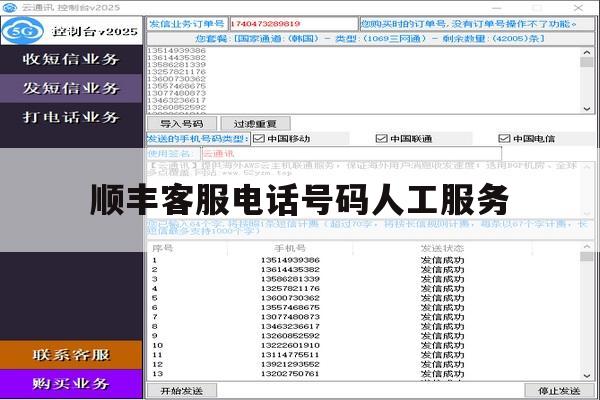Open the 收短信业务 section
The image size is (600, 400).
71,59
